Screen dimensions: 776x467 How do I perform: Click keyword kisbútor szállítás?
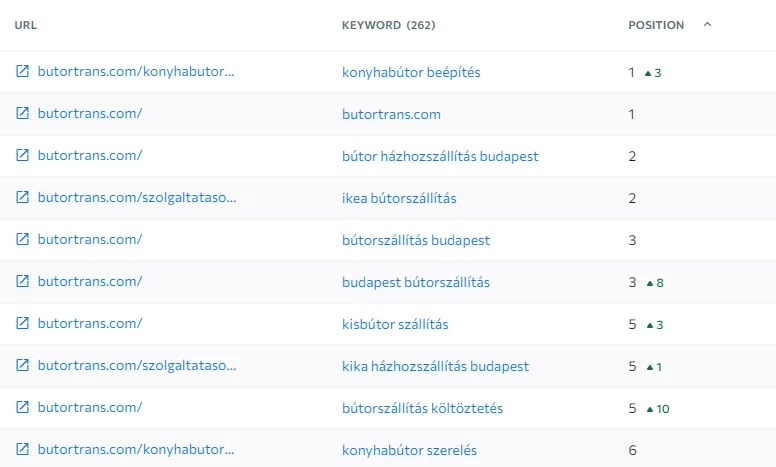395,324
